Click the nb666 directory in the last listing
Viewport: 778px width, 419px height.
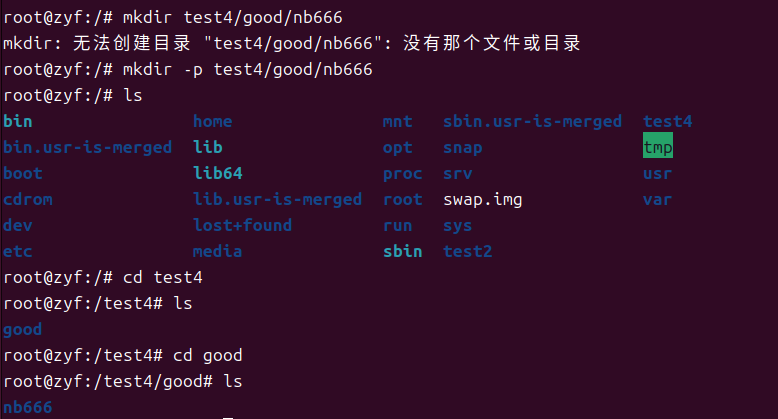(28, 408)
